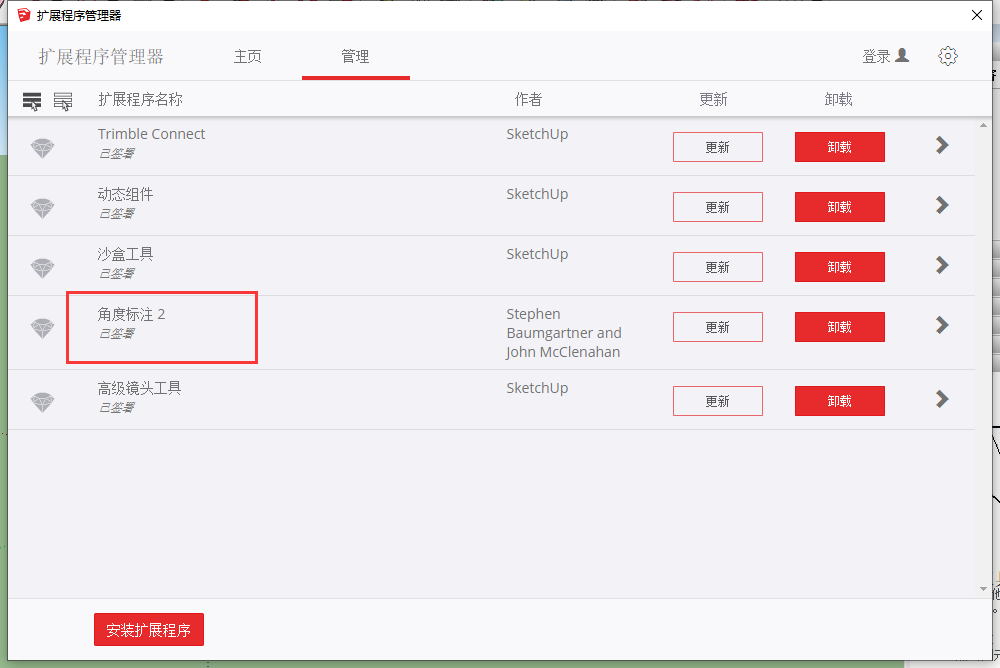
Task: Close the 扩展程序管理器 window
Action: 976,15
